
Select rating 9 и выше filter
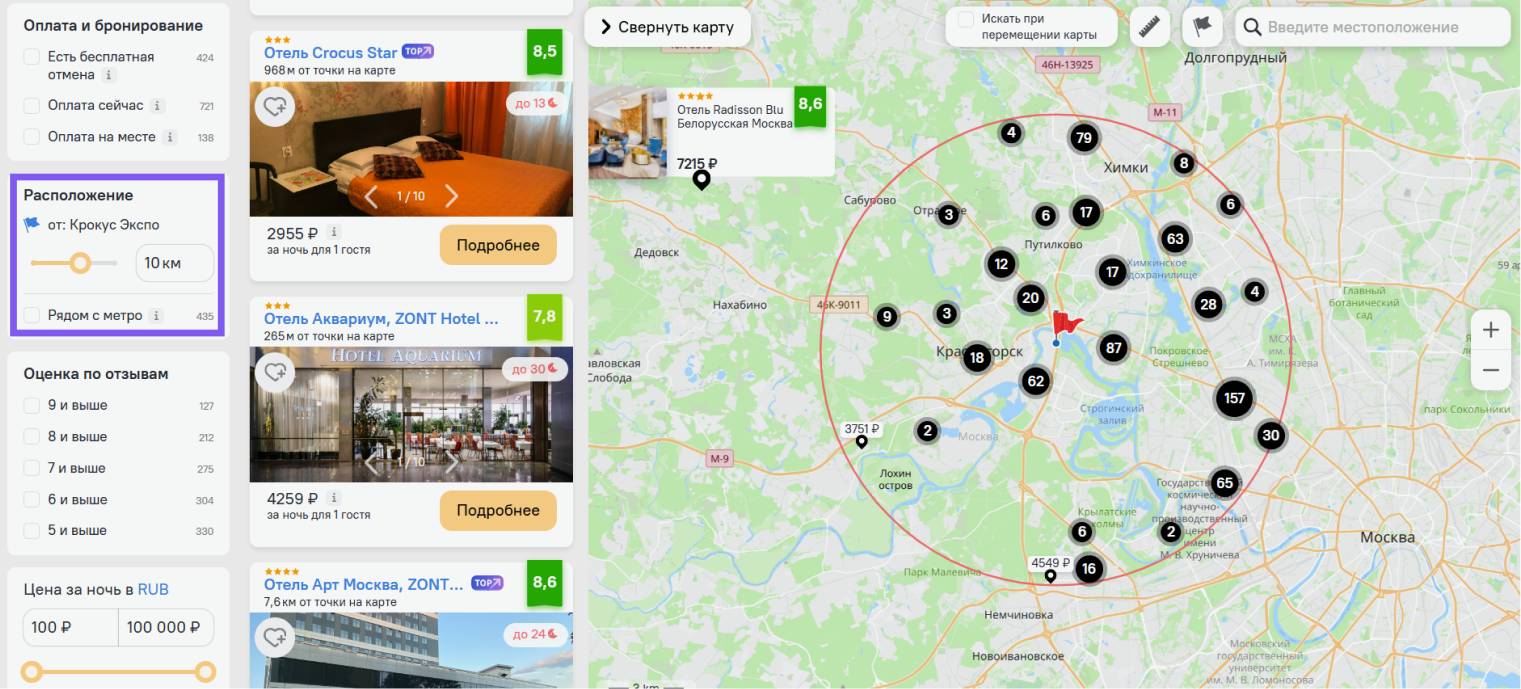coord(32,405)
